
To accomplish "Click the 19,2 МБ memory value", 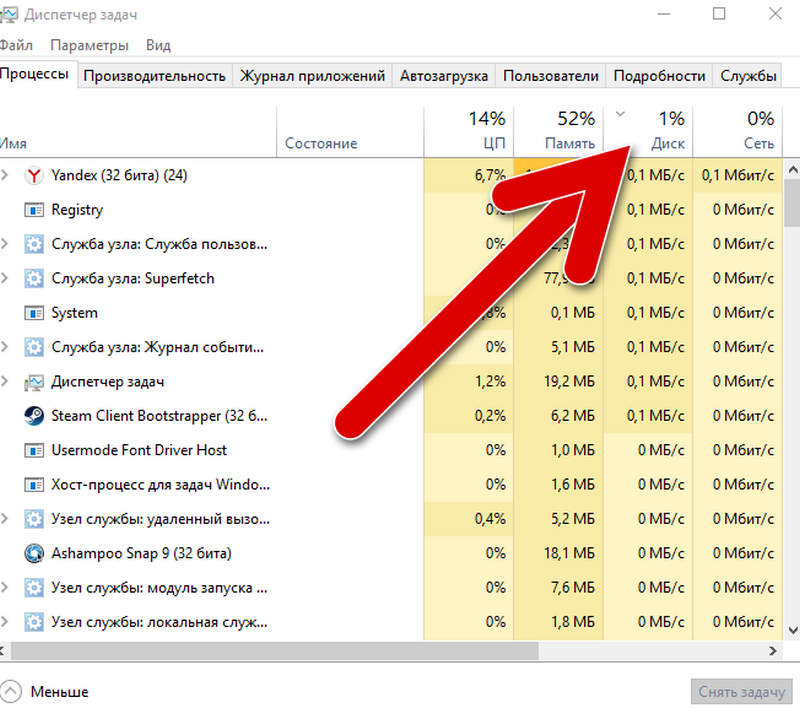I will pos(569,382).
